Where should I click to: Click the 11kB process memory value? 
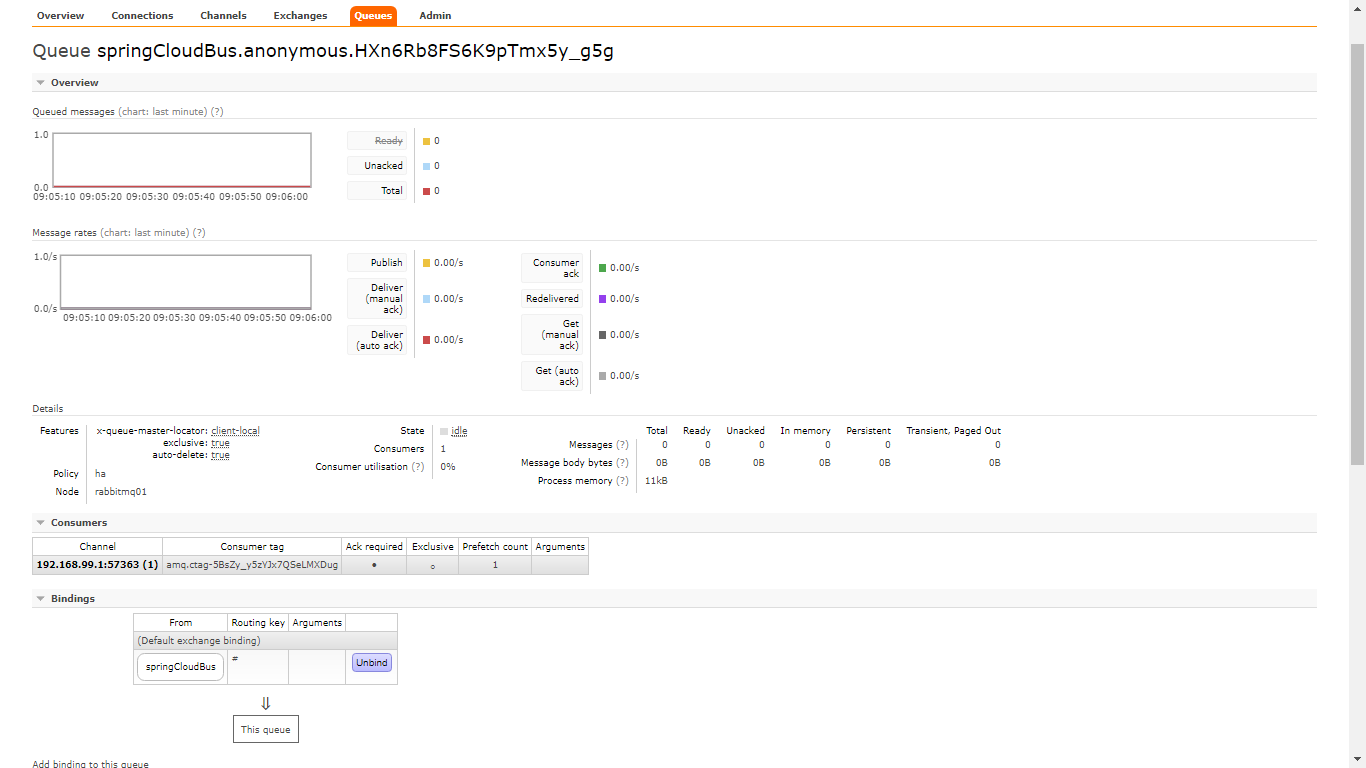point(656,481)
